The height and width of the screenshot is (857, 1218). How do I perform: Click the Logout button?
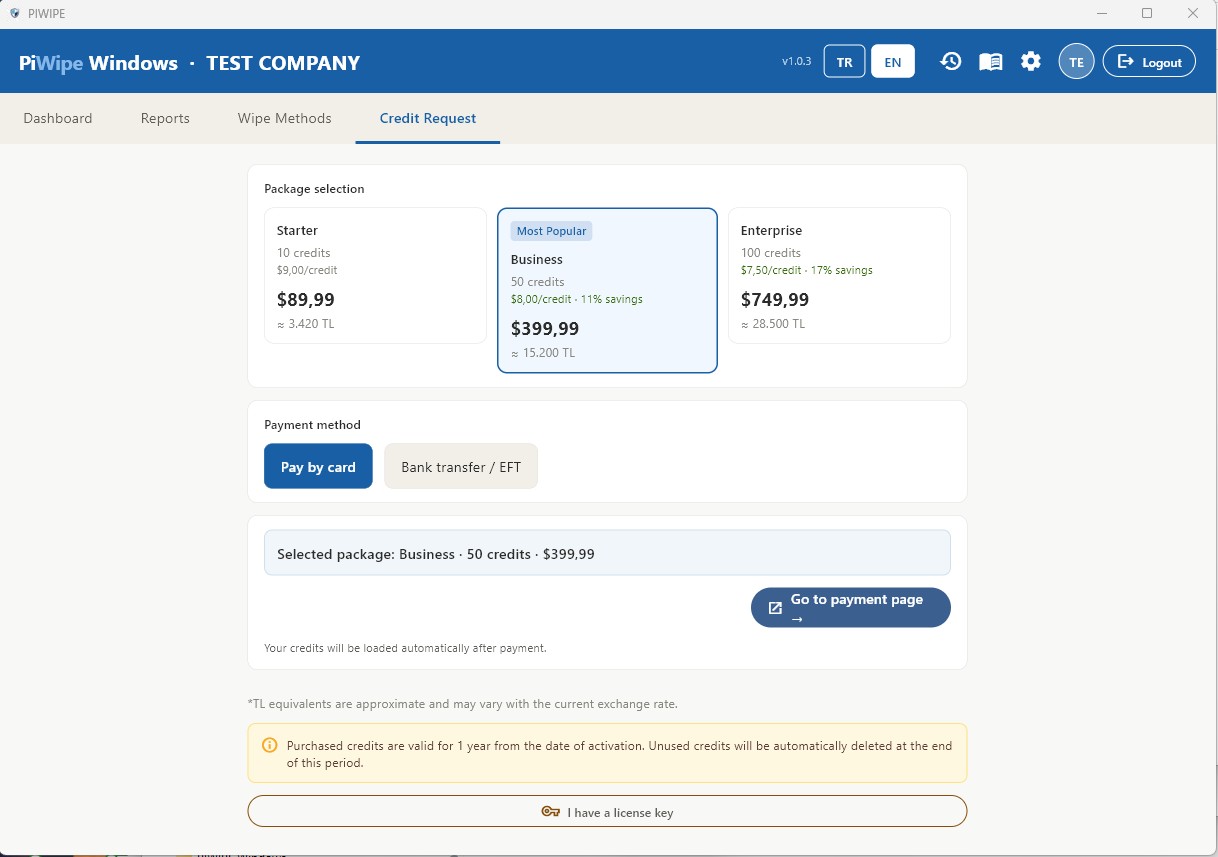pyautogui.click(x=1149, y=61)
